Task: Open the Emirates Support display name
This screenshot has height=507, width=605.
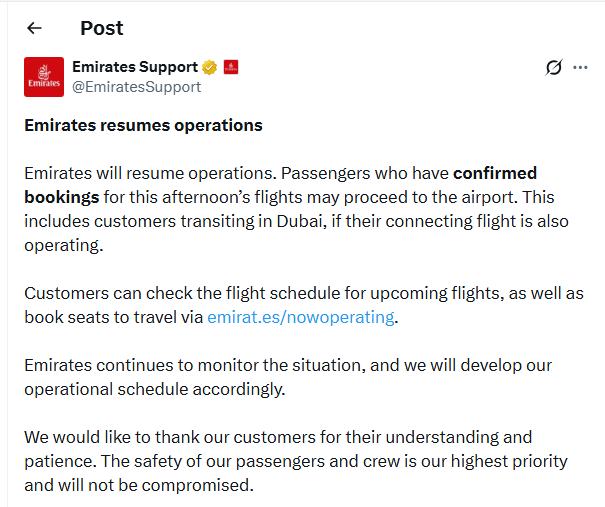Action: [x=134, y=67]
